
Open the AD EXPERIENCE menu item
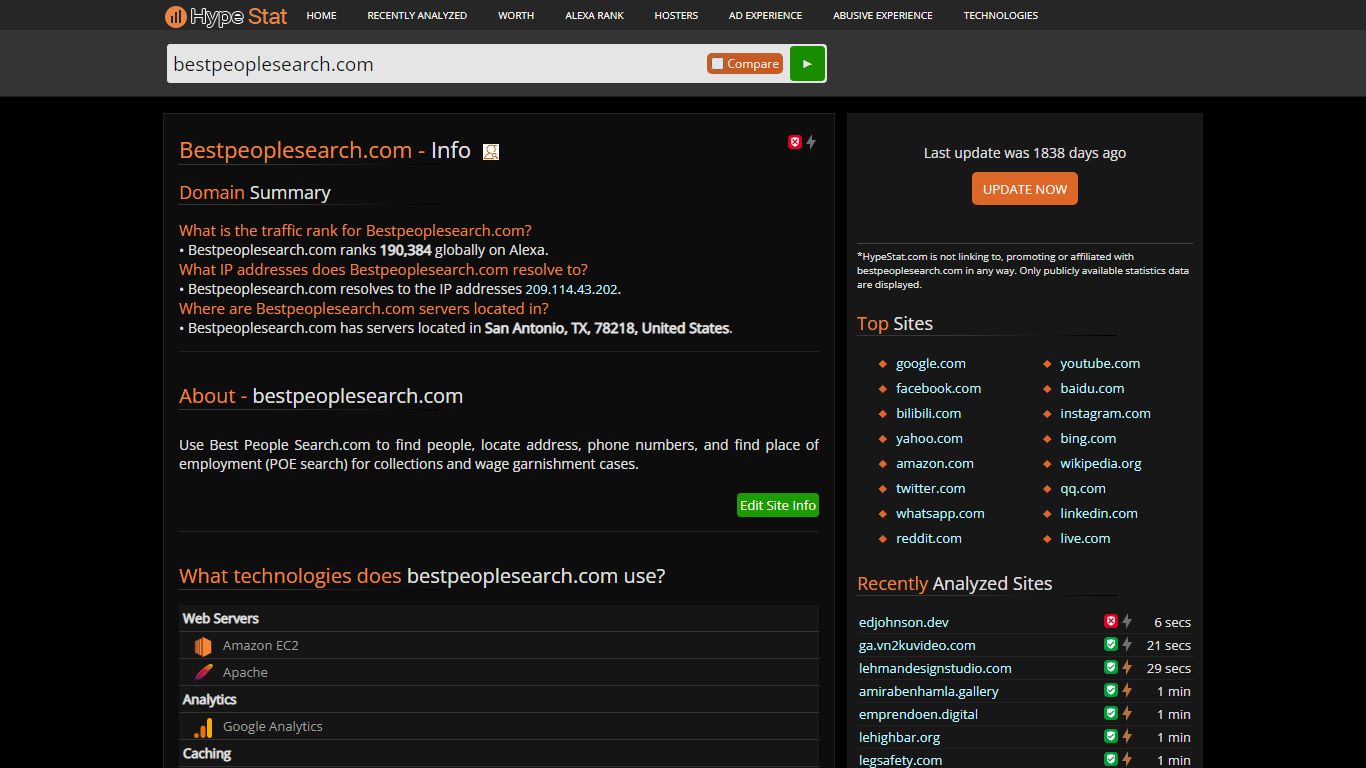[765, 16]
